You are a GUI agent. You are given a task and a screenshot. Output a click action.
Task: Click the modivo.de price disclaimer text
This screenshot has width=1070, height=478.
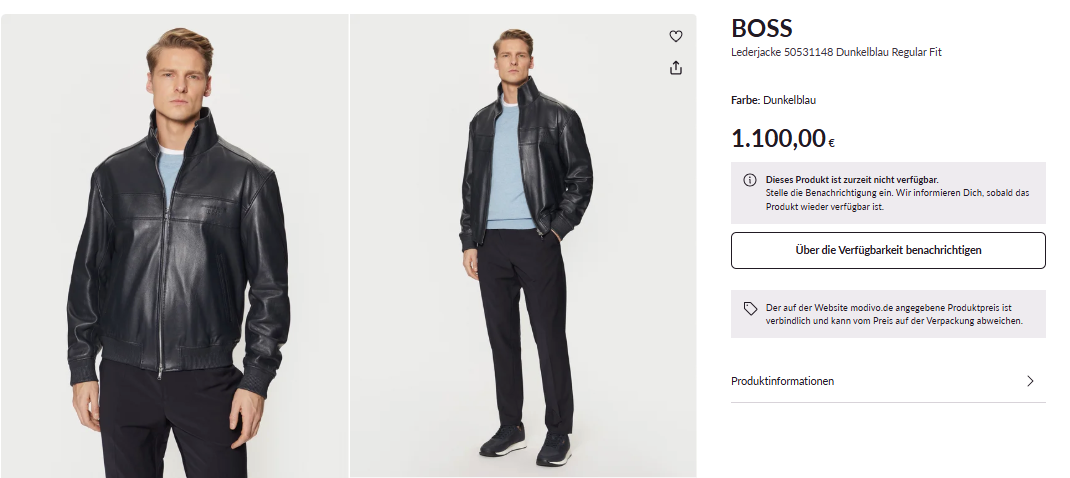point(894,314)
